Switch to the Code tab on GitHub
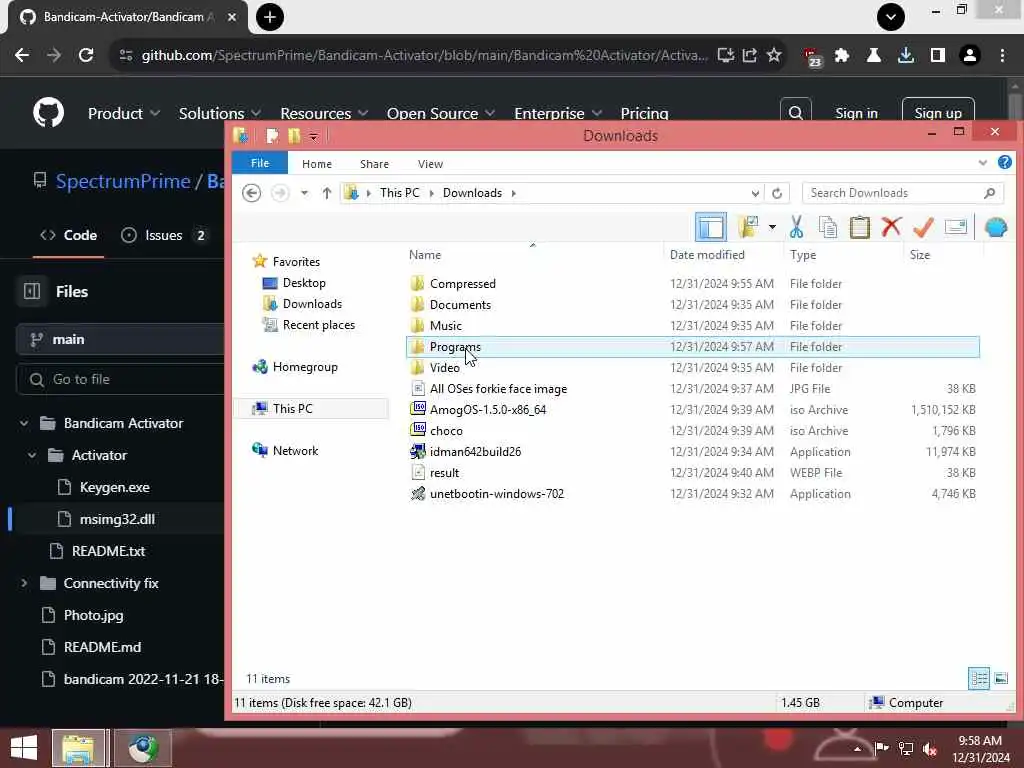1024x768 pixels. coord(69,235)
